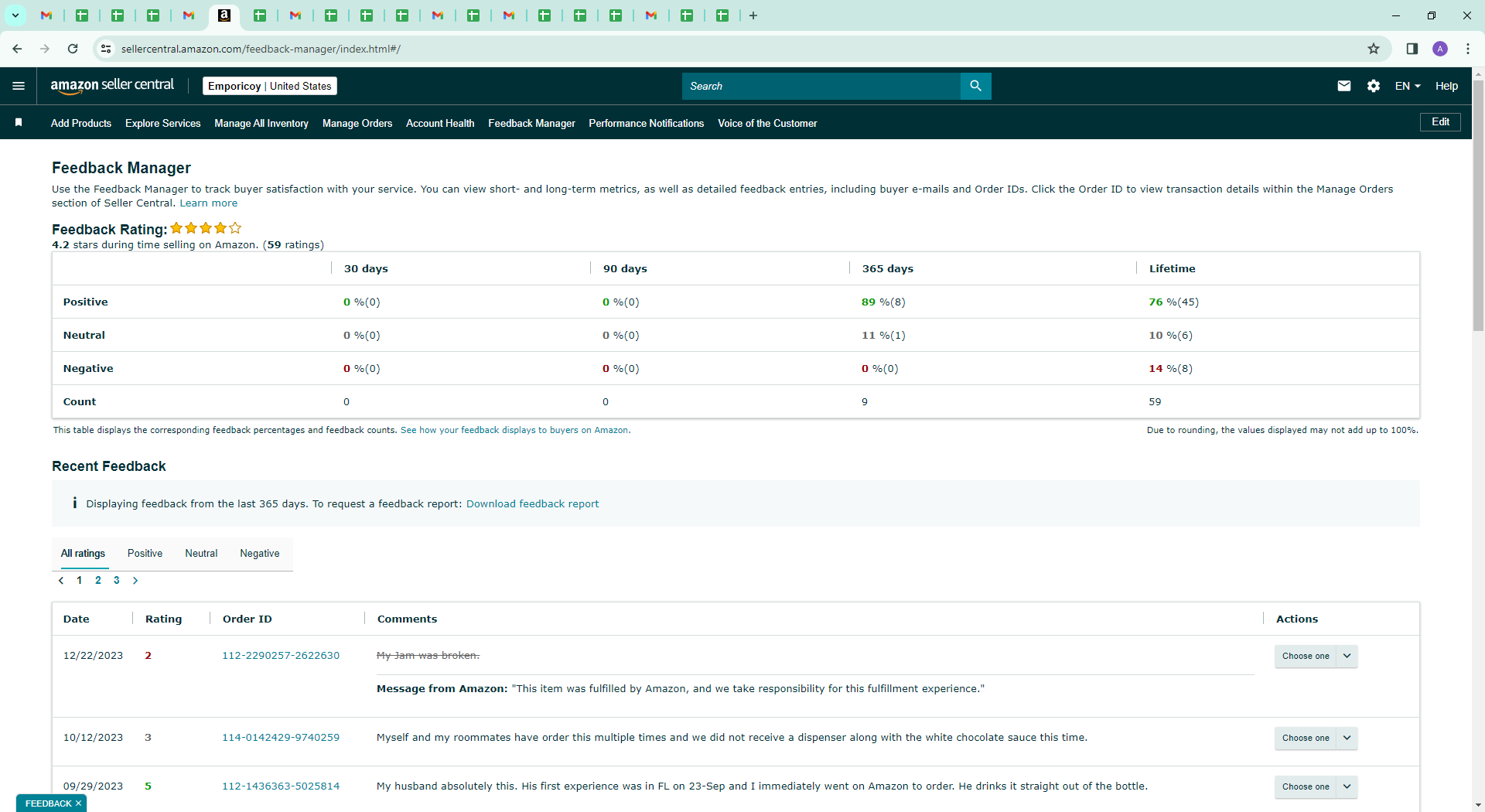Switch to the Neutral ratings tab
The height and width of the screenshot is (812, 1485).
tap(201, 553)
